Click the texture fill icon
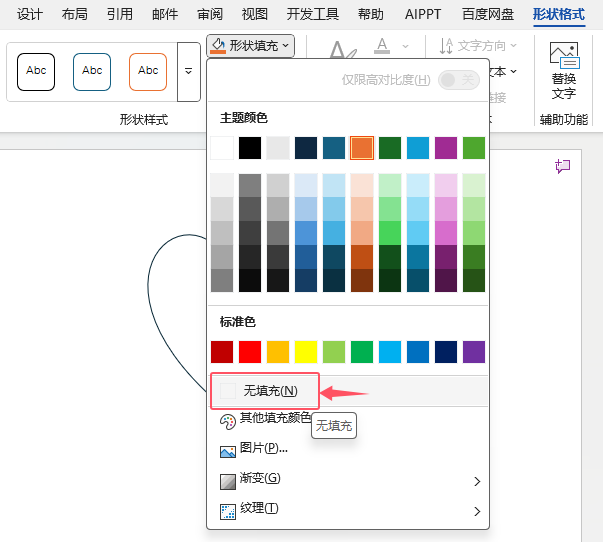 click(228, 512)
